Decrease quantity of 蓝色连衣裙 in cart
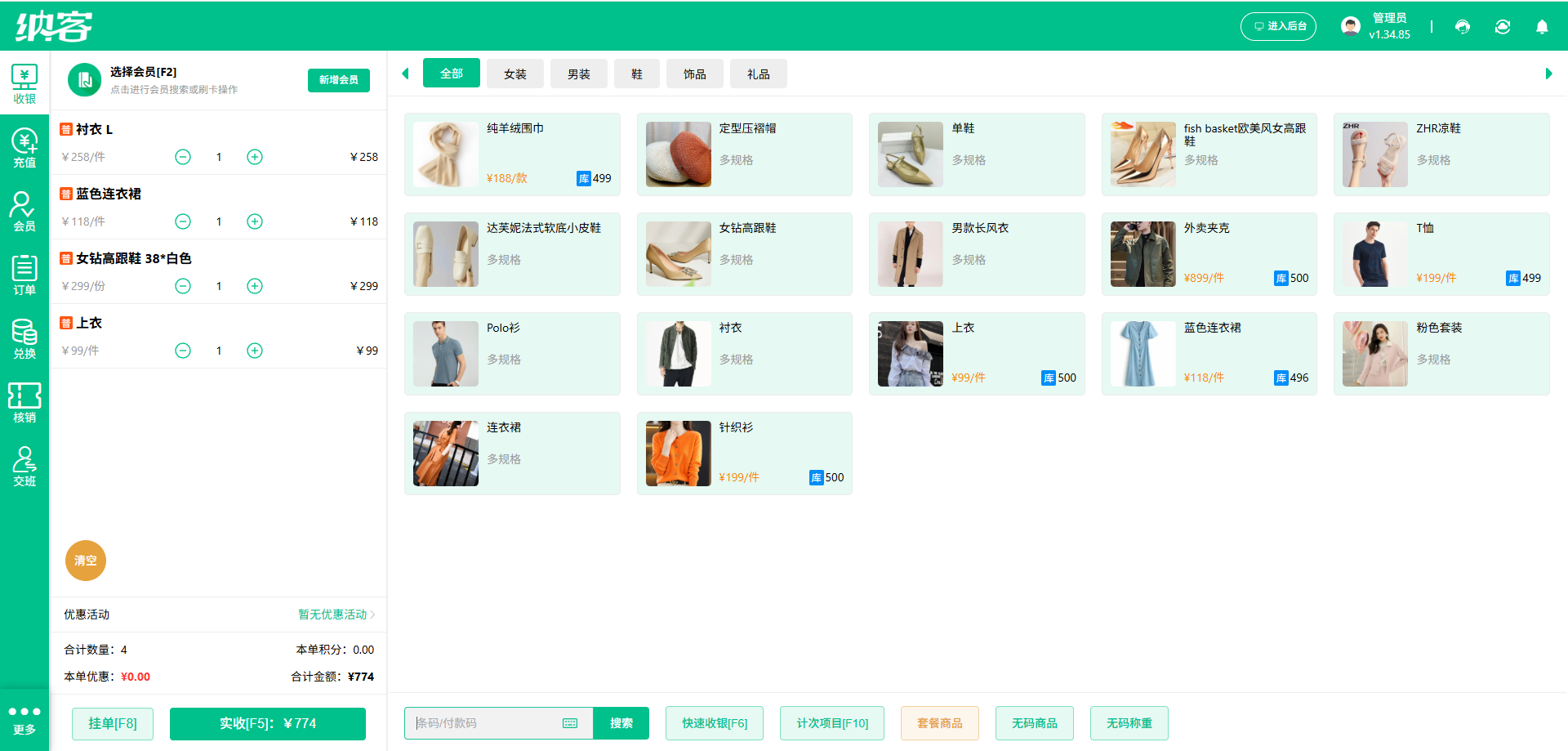The width and height of the screenshot is (1568, 751). tap(183, 221)
